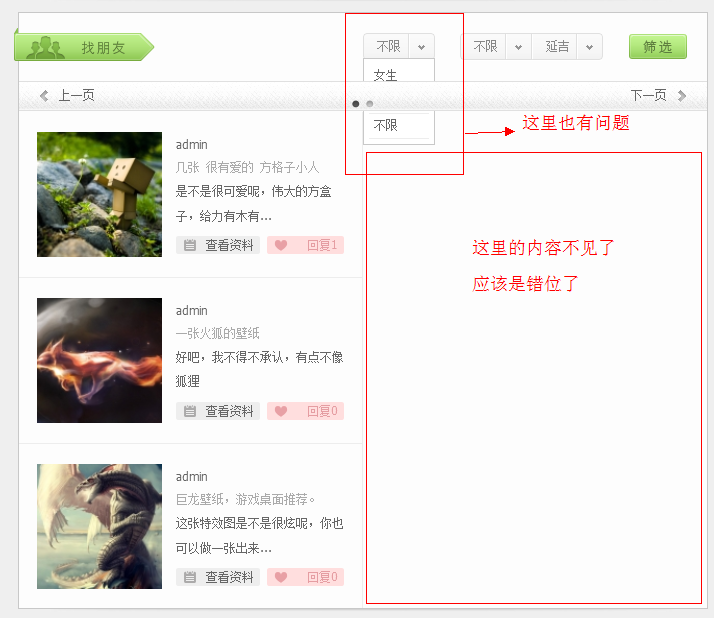The image size is (714, 618).
Task: Click title 巨龙壁纸，游戏桌面推荐。
Action: coord(245,500)
